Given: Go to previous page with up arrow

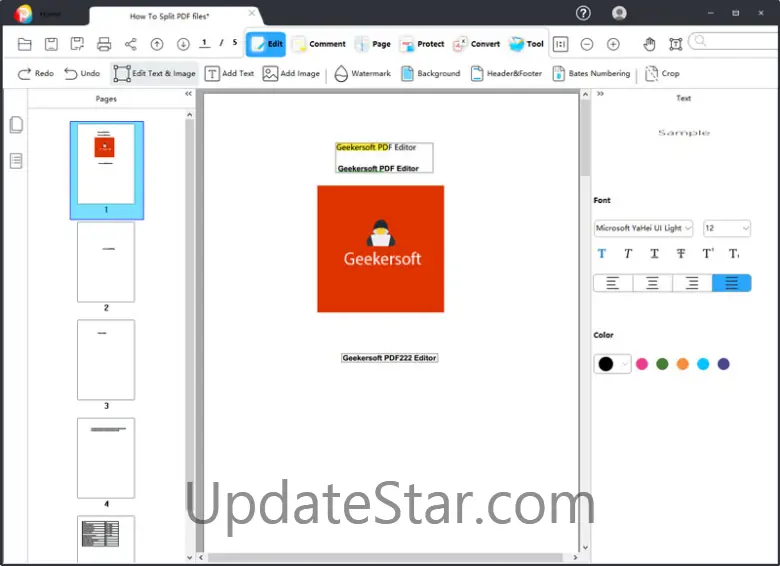Looking at the screenshot, I should pyautogui.click(x=157, y=44).
